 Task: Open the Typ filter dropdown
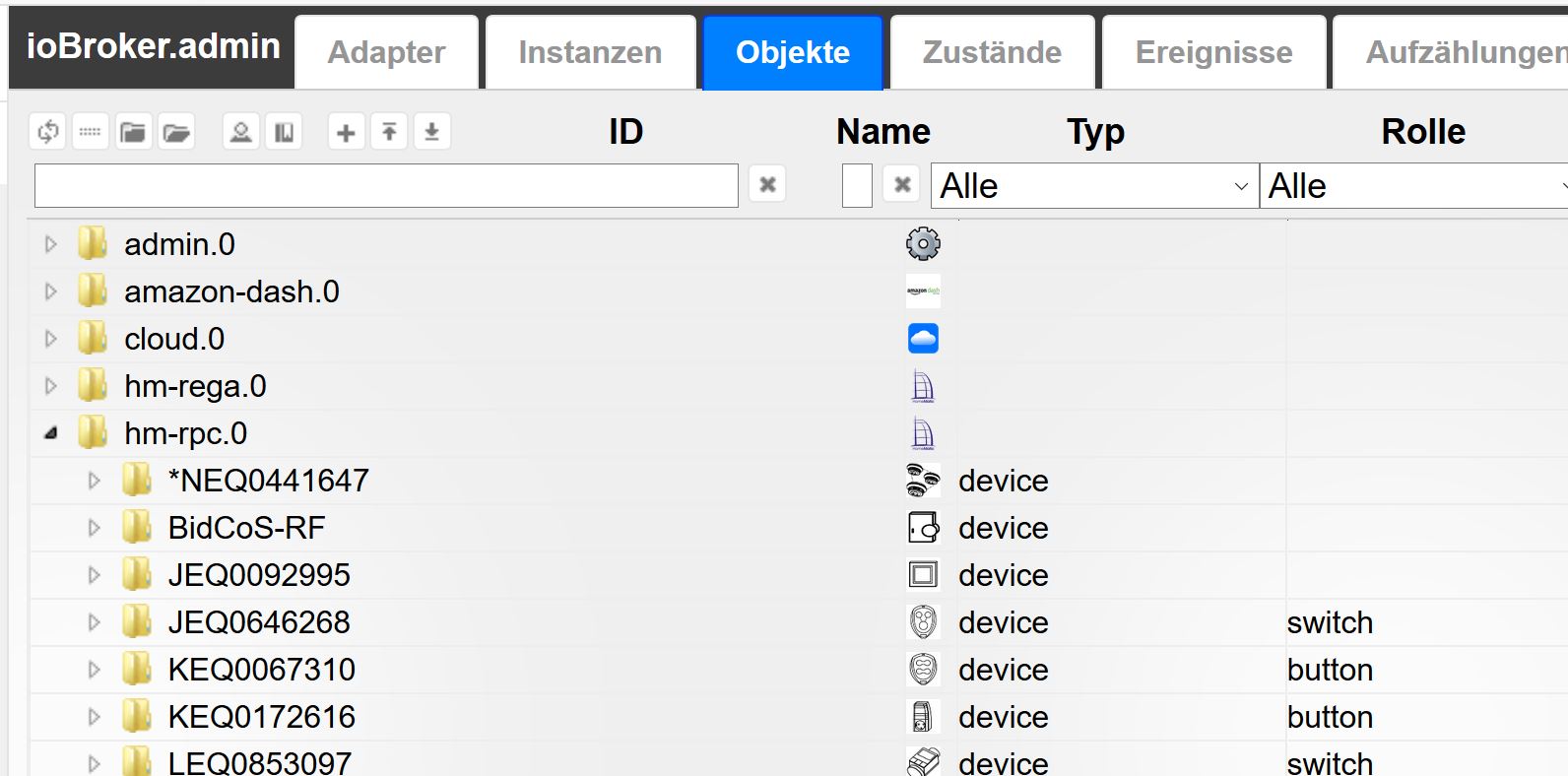pyautogui.click(x=1094, y=186)
